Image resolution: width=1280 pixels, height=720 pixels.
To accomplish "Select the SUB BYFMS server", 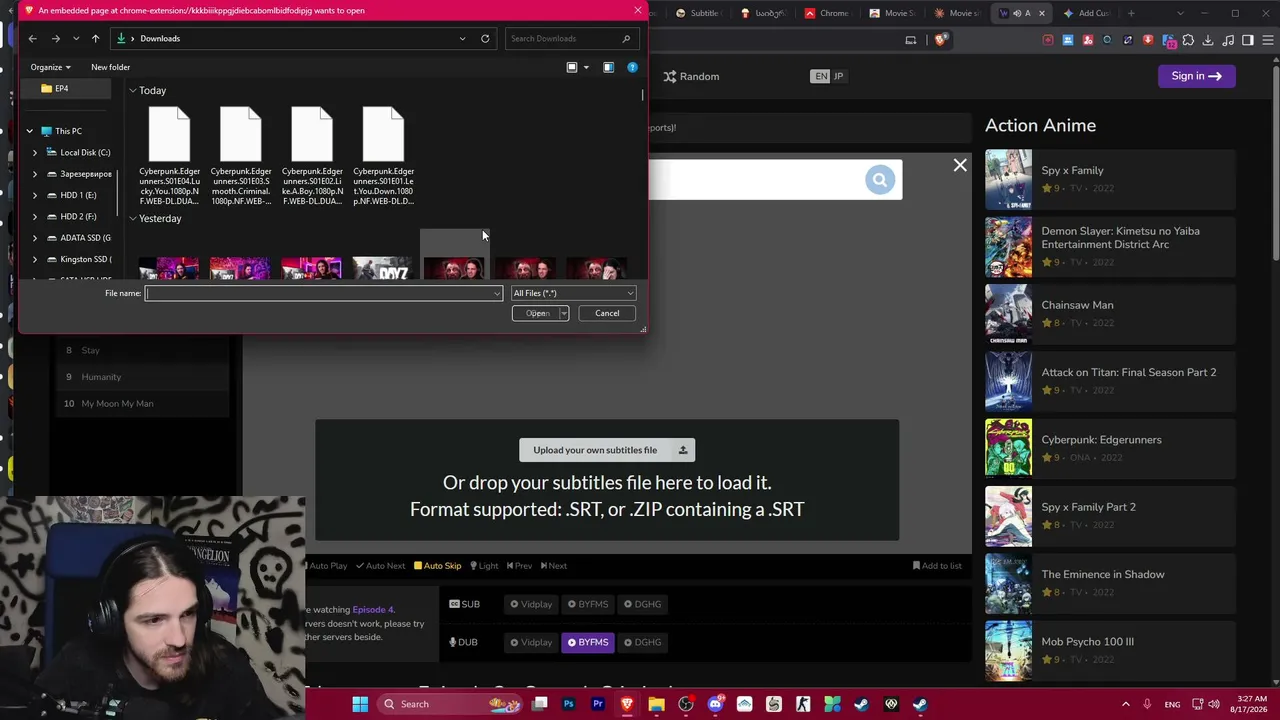I will 588,604.
